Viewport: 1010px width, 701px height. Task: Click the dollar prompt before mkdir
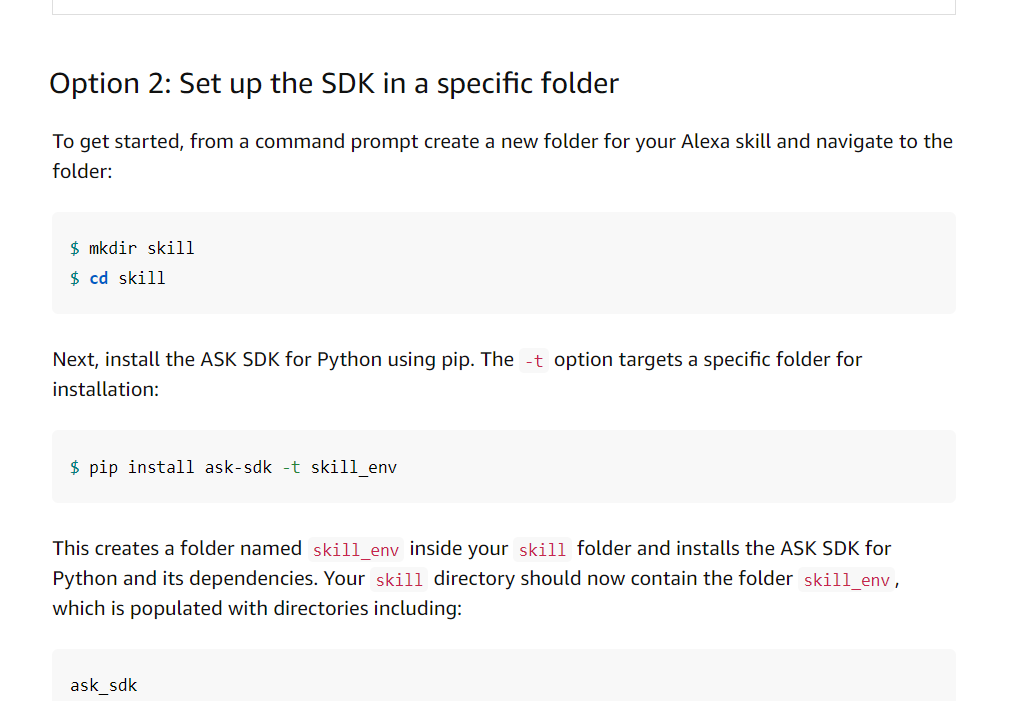click(x=75, y=248)
